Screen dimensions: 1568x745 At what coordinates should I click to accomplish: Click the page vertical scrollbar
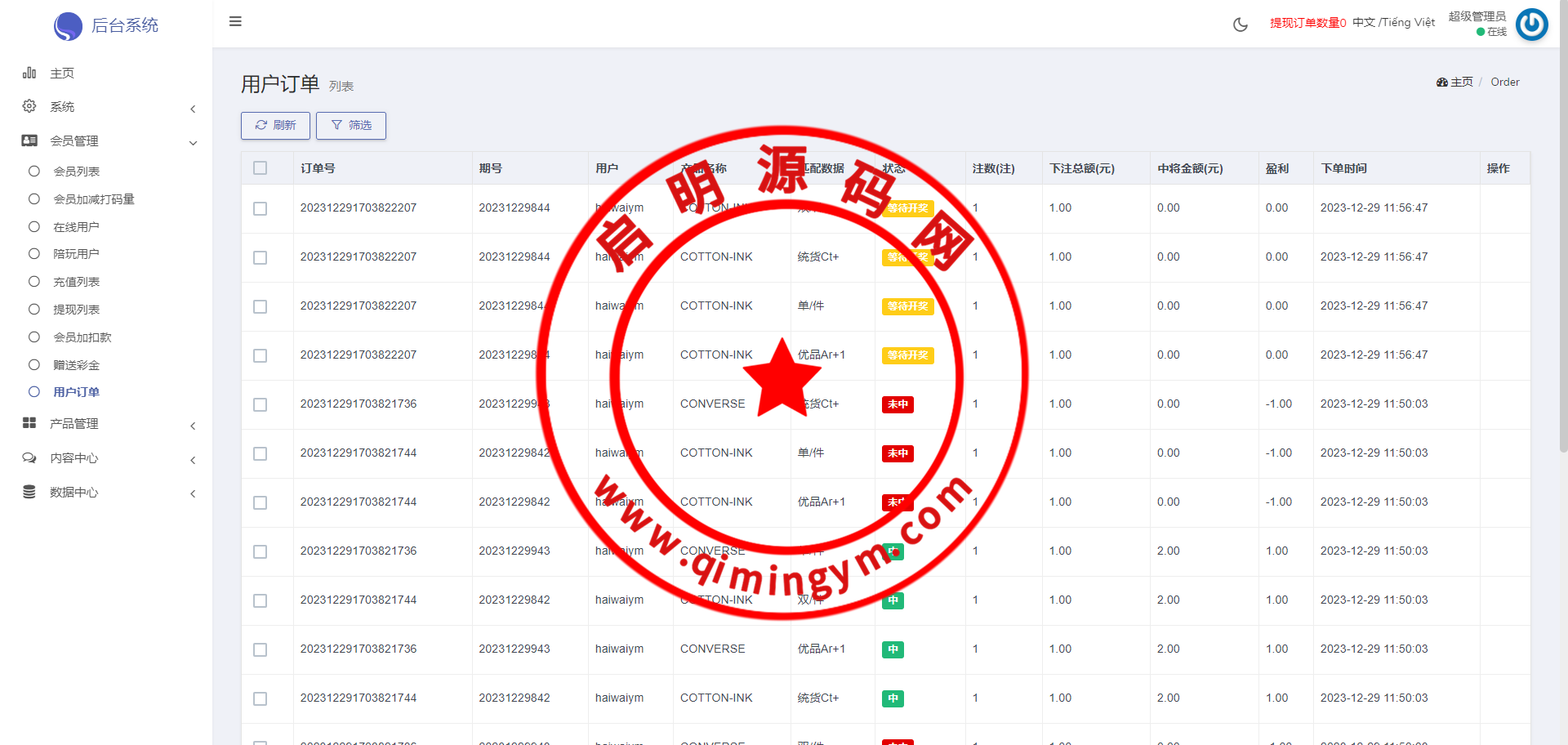click(x=1563, y=245)
